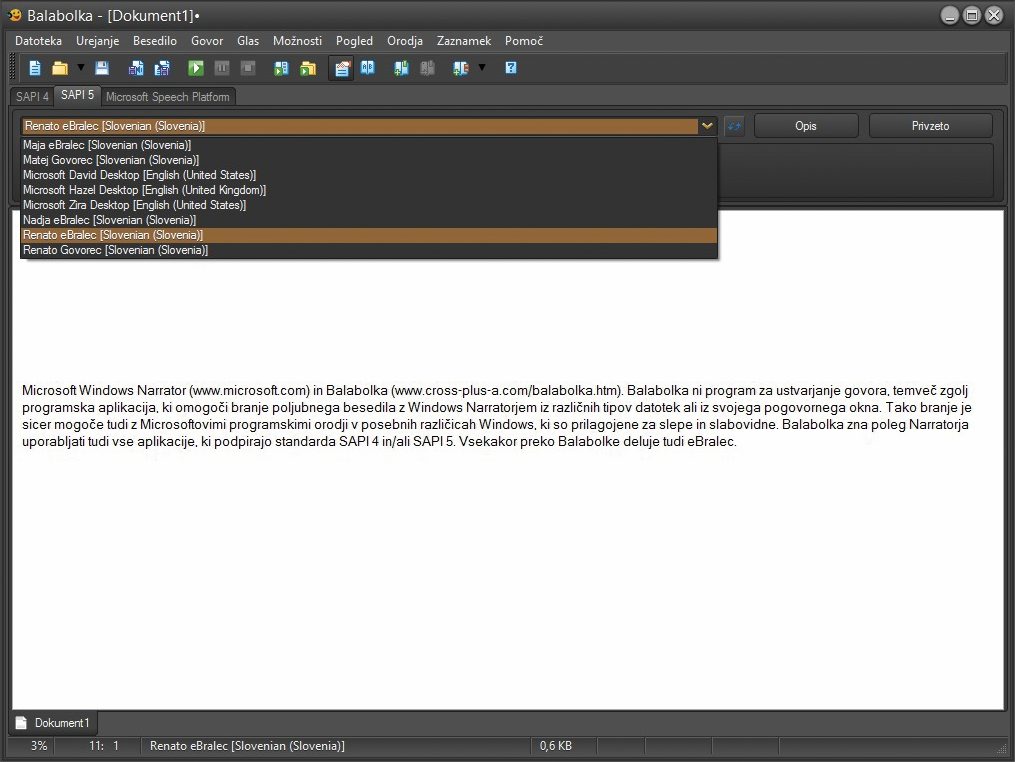Open the Orodja menu

click(x=405, y=41)
